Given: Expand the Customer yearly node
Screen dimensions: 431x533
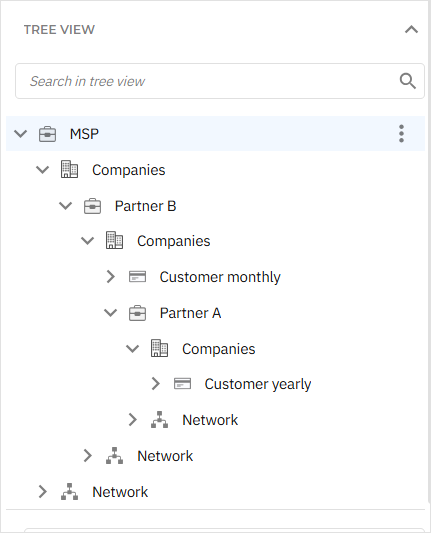Looking at the screenshot, I should click(155, 384).
